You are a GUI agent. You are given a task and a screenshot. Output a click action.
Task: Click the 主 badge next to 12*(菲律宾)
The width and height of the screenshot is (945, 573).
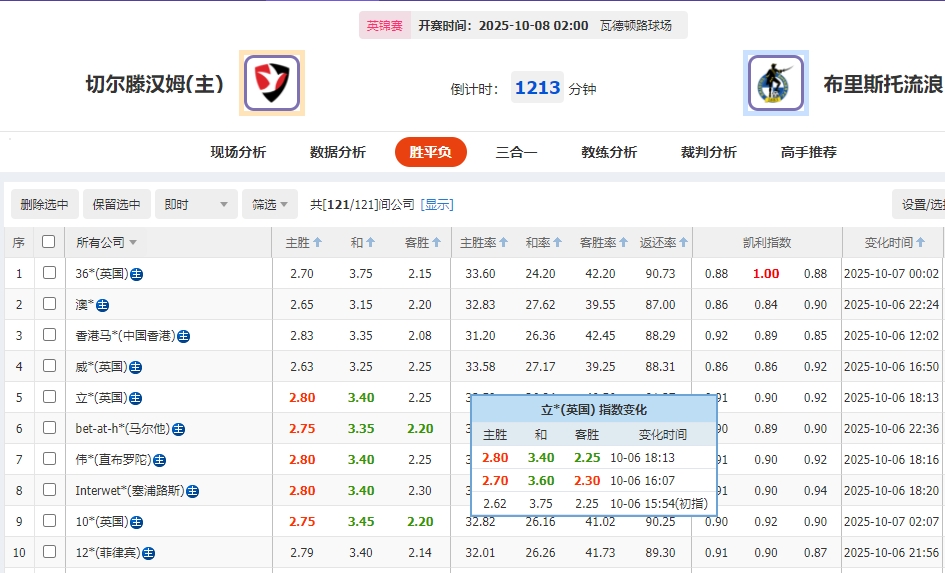(x=148, y=553)
